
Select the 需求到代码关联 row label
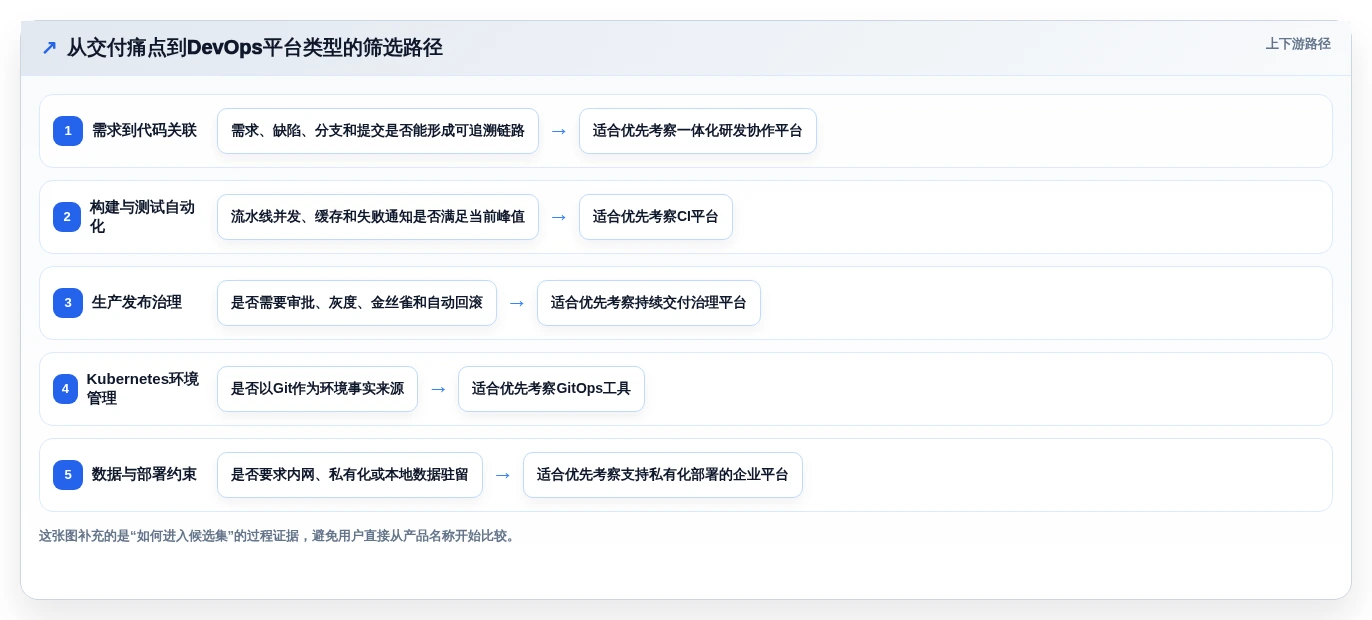tap(144, 130)
